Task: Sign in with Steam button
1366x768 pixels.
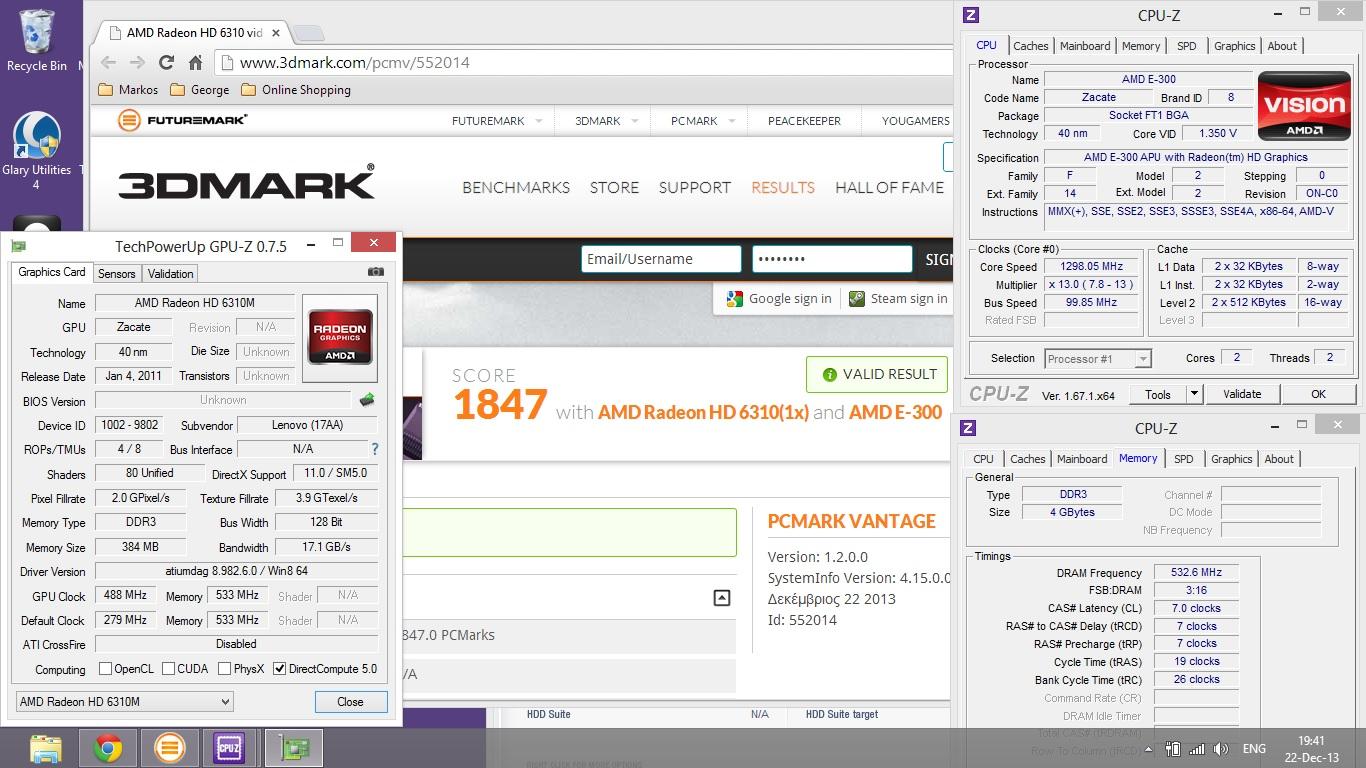Action: (897, 298)
